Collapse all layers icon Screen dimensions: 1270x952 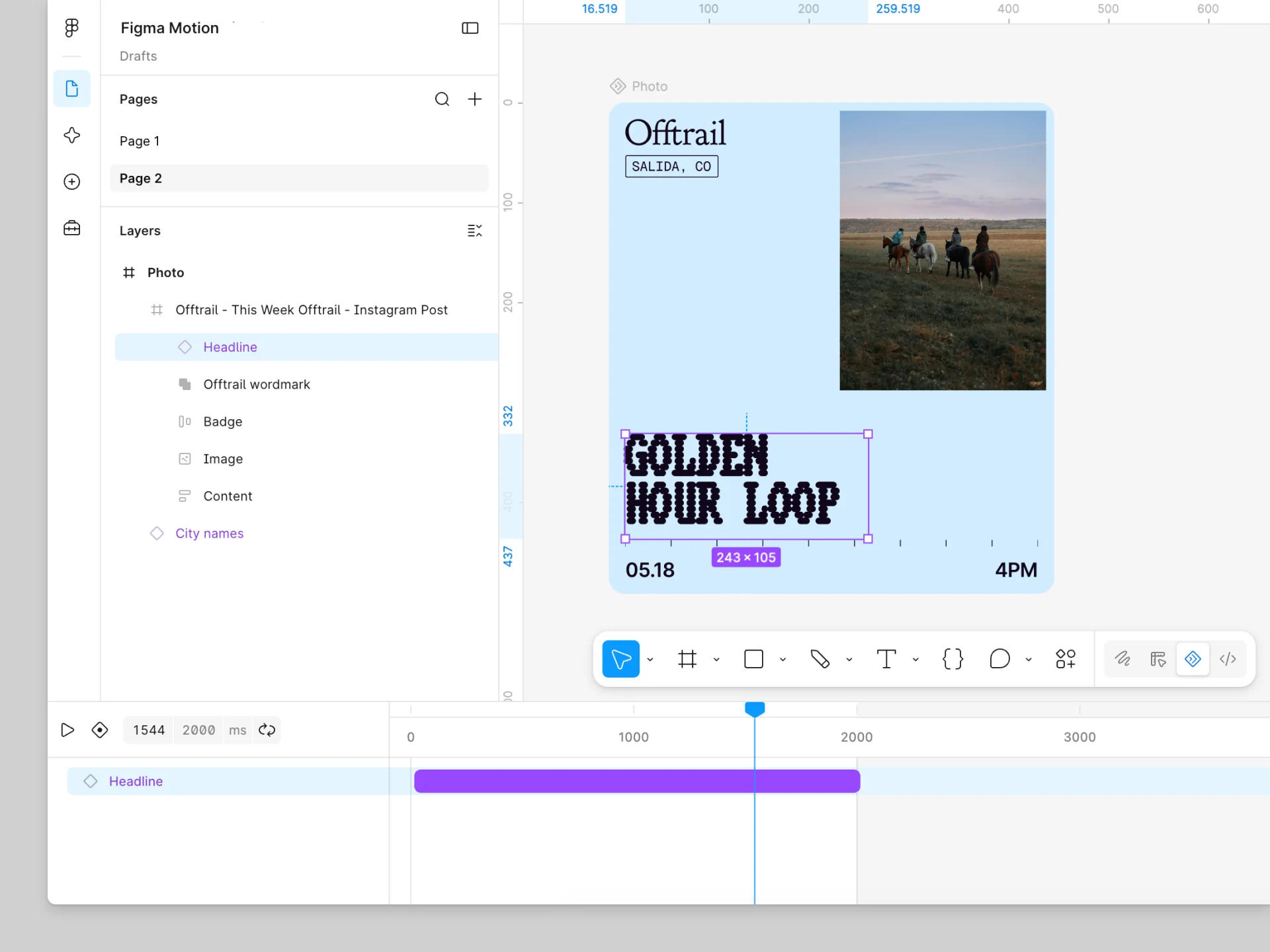point(475,231)
